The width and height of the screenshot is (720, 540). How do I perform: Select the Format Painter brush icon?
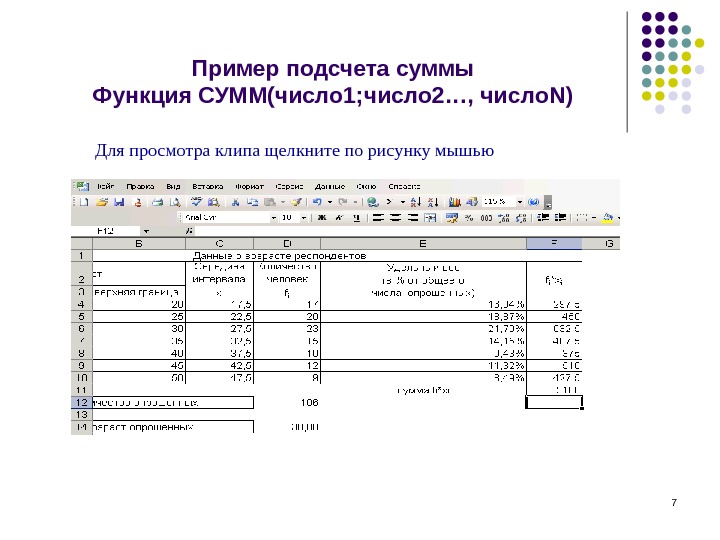pyautogui.click(x=297, y=202)
